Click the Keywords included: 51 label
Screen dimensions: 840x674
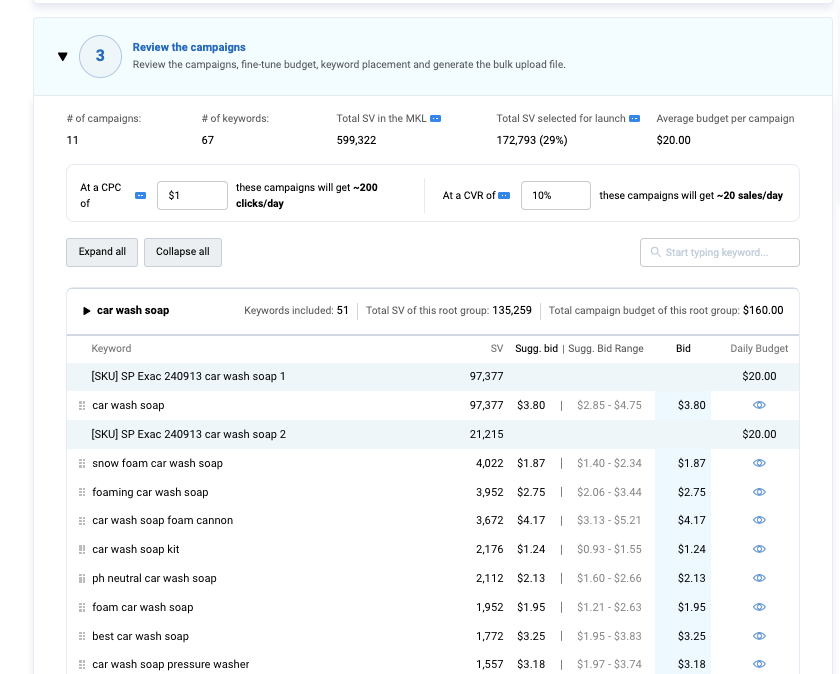coord(296,310)
